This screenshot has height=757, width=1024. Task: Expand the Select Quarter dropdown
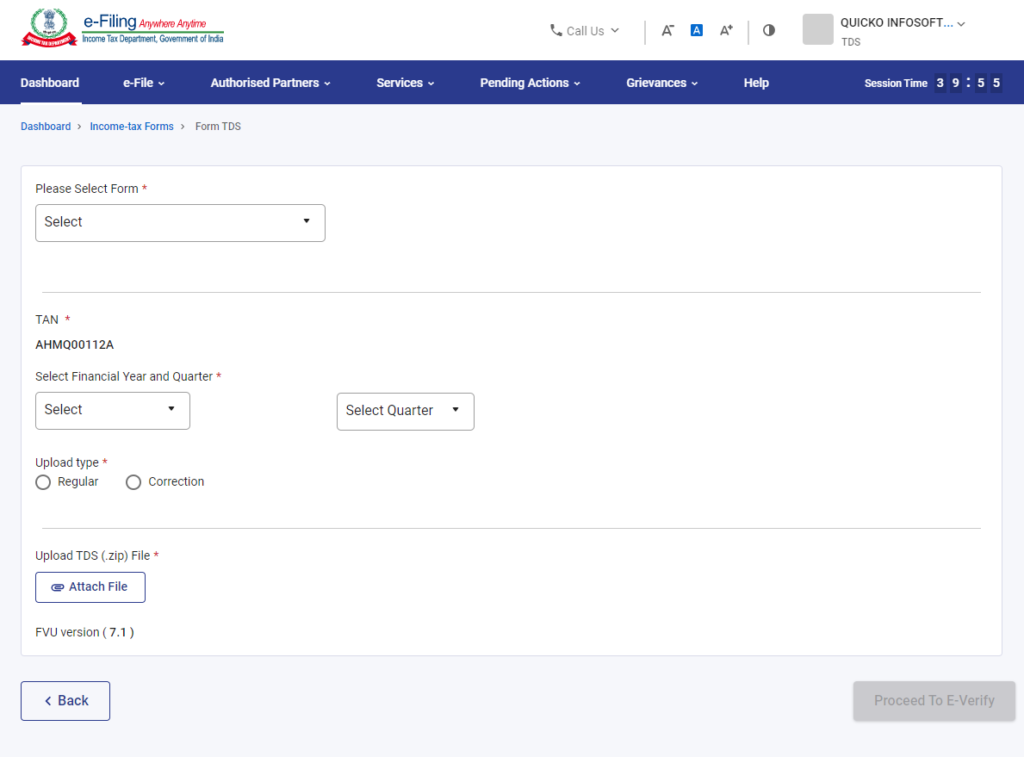405,411
